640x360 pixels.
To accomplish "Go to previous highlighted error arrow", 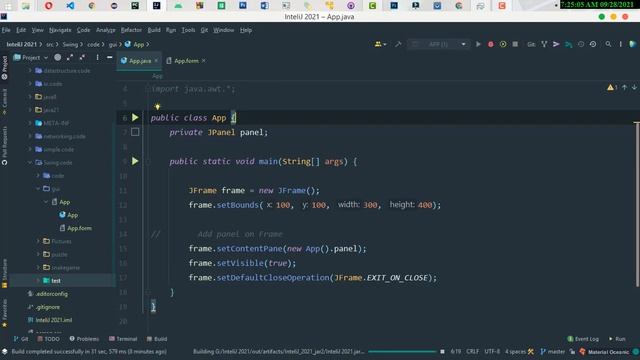I will point(624,87).
